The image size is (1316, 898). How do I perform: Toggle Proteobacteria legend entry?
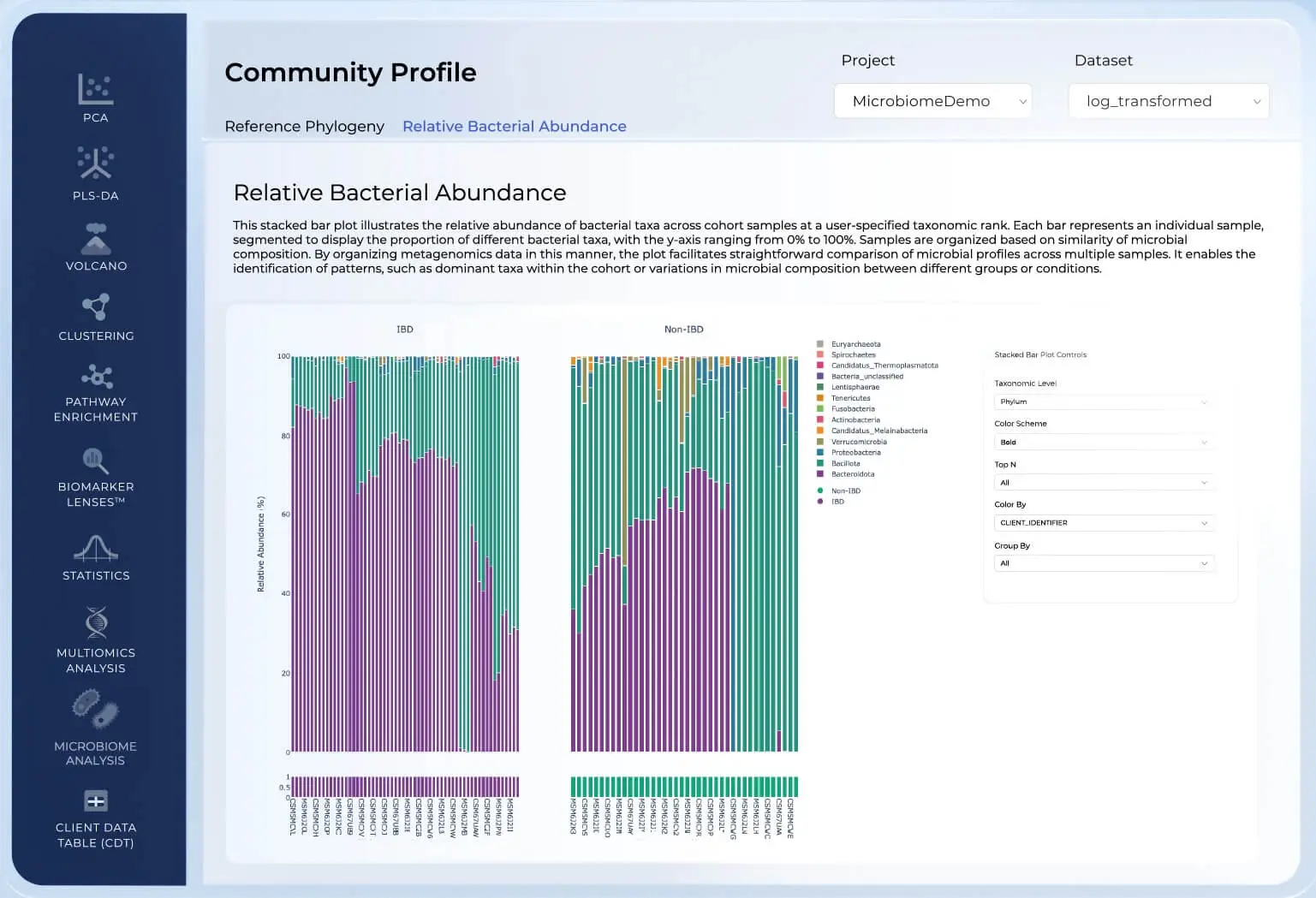pyautogui.click(x=855, y=452)
